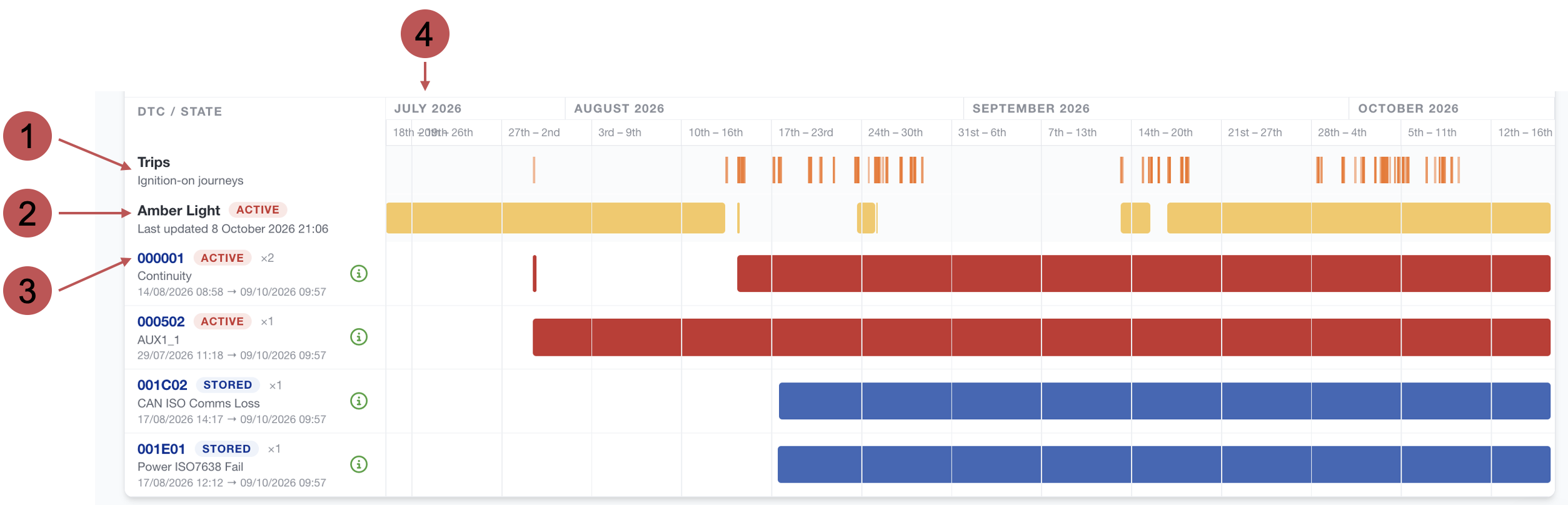Open info icon for DTC 000001
The image size is (1568, 505).
click(x=359, y=273)
